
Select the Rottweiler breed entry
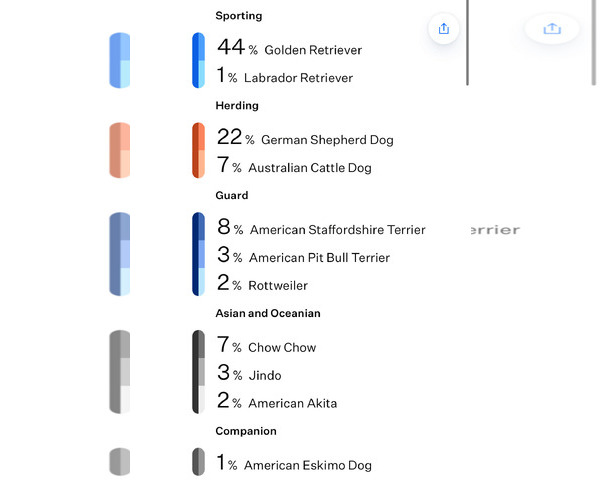(x=278, y=286)
